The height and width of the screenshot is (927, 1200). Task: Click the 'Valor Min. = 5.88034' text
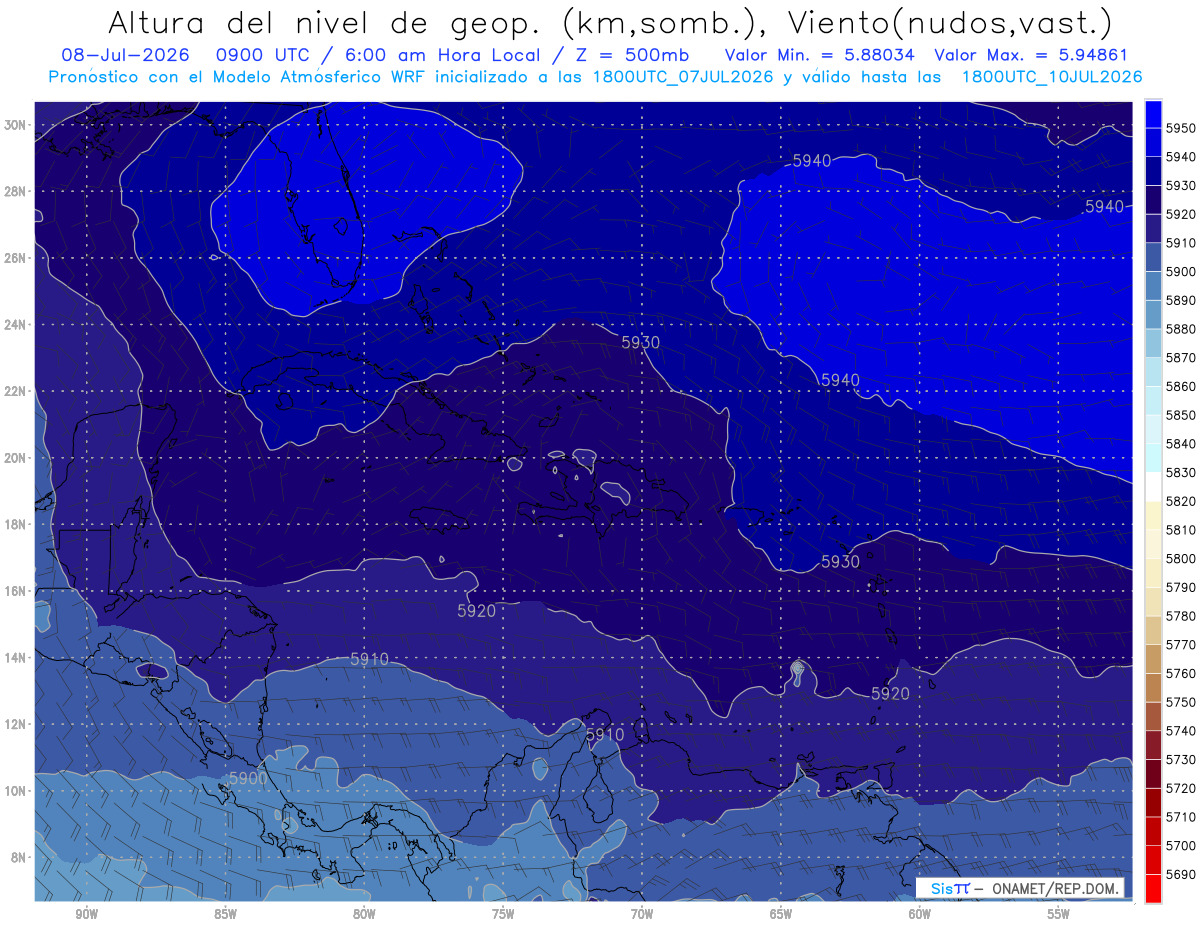(820, 55)
